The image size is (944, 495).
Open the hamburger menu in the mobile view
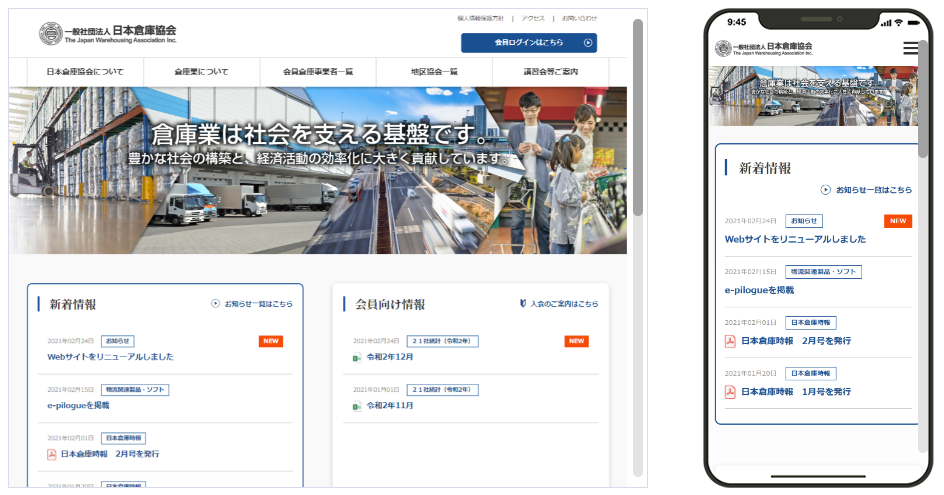(x=911, y=48)
